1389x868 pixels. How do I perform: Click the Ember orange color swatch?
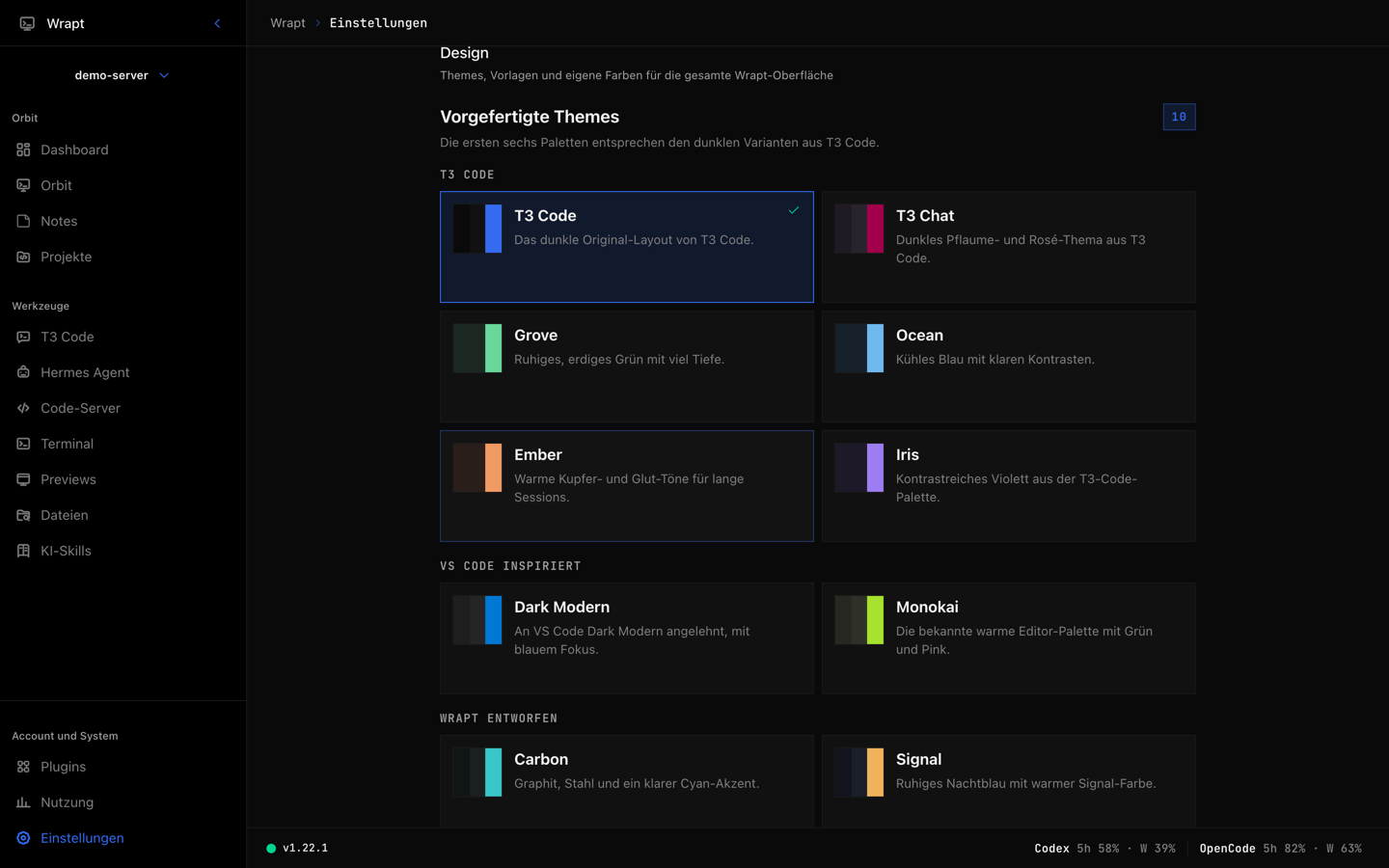(x=494, y=468)
